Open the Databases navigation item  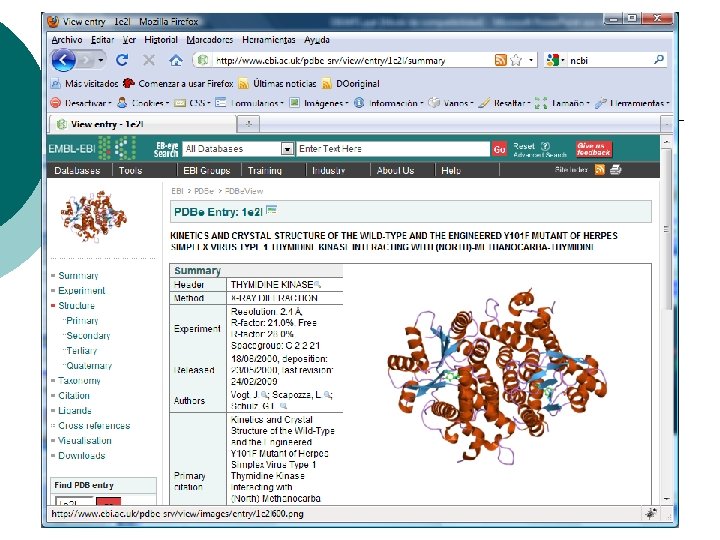pos(77,170)
